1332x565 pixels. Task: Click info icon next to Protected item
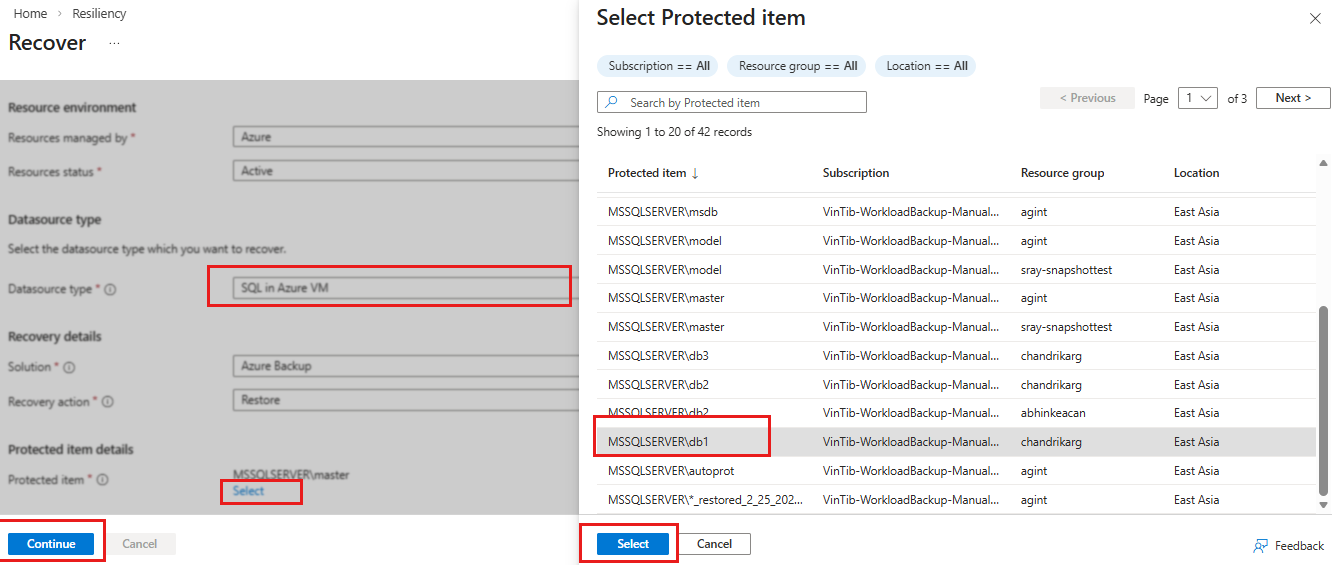(x=102, y=480)
